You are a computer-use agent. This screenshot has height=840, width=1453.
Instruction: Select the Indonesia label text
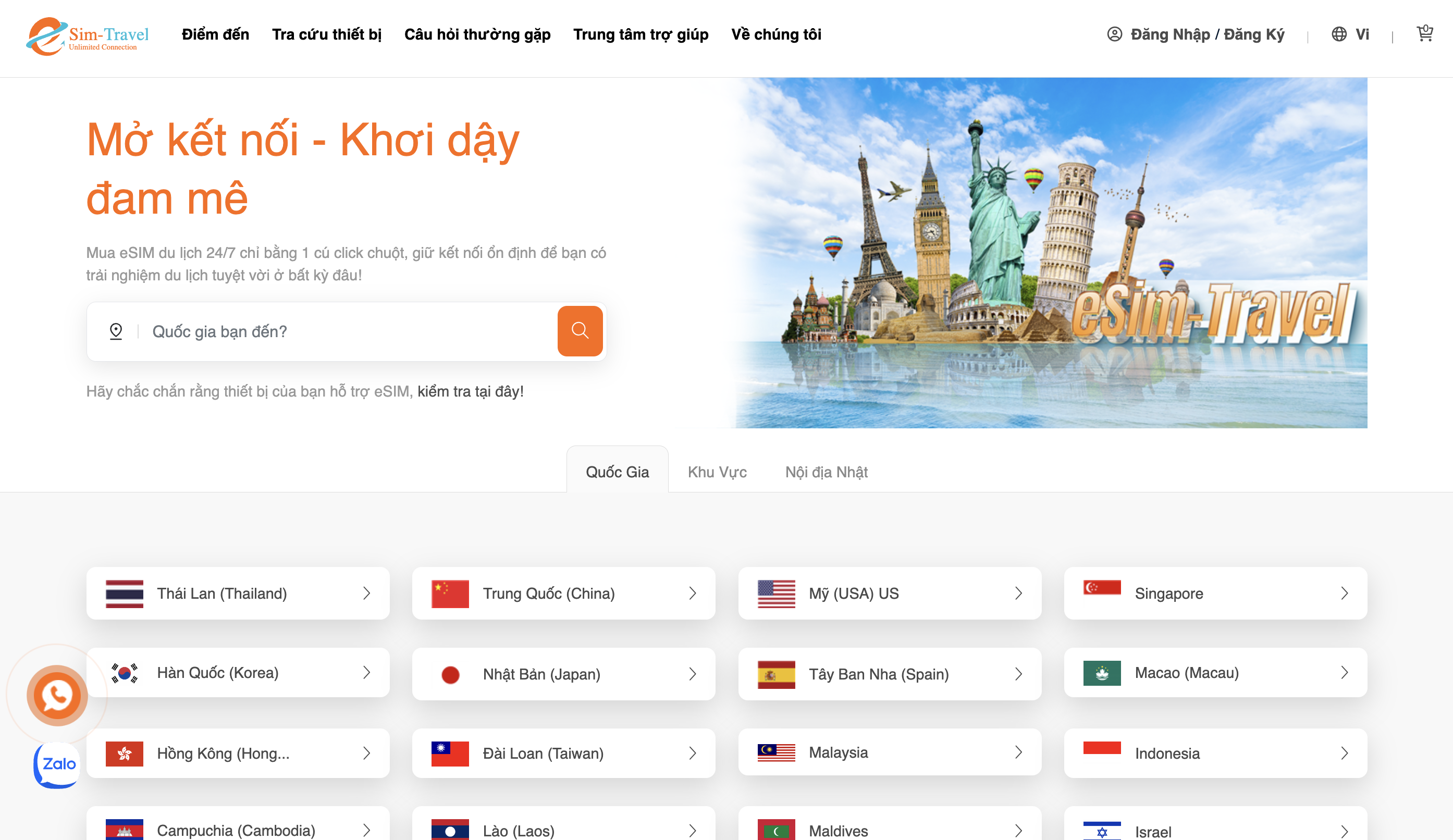[x=1167, y=753]
